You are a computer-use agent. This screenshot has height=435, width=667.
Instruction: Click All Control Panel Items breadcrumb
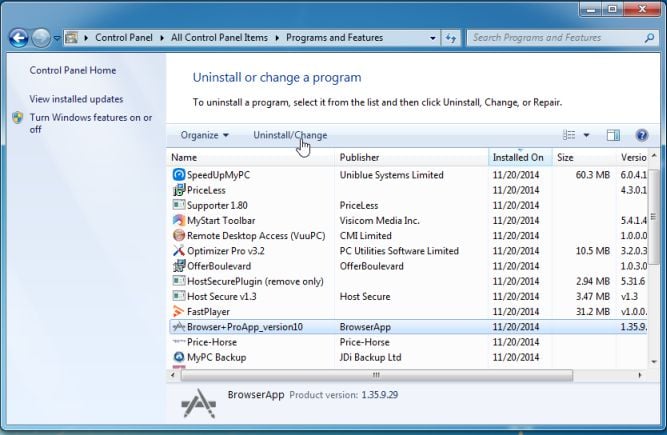click(219, 38)
